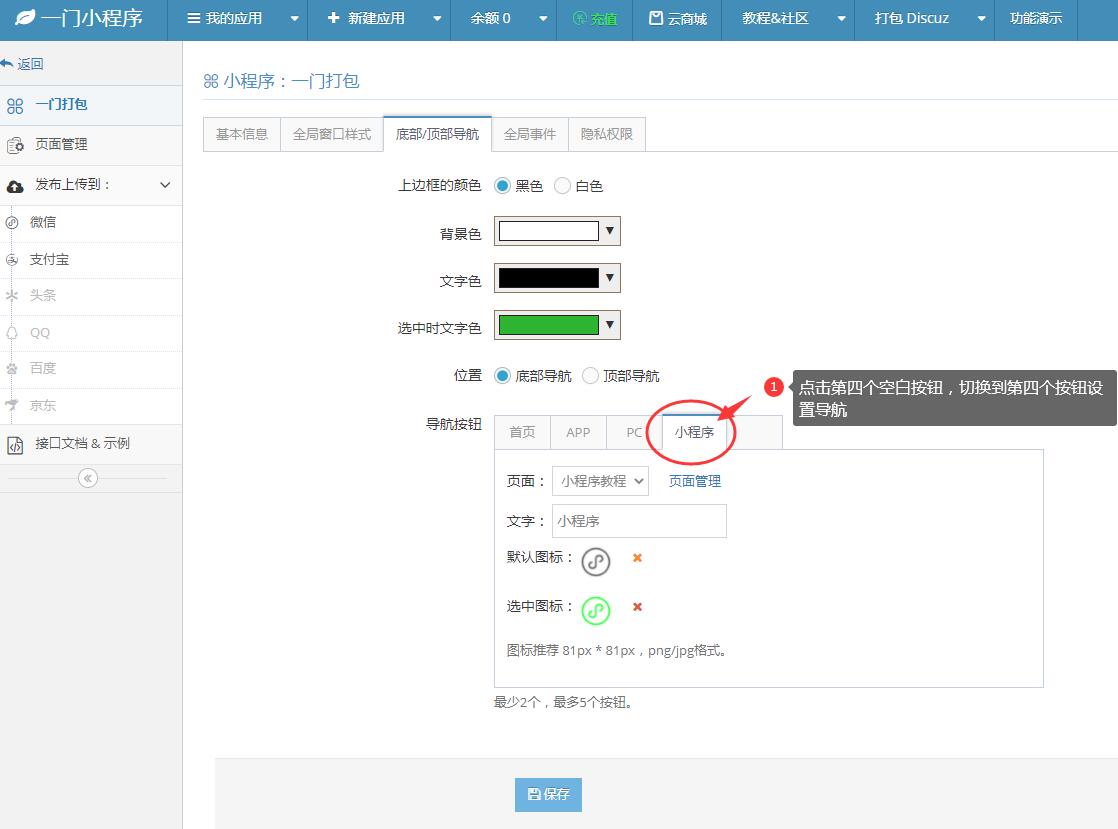Screen dimensions: 1118x829
Task: Open the 打包 Discuz dropdown arrow
Action: tap(982, 19)
